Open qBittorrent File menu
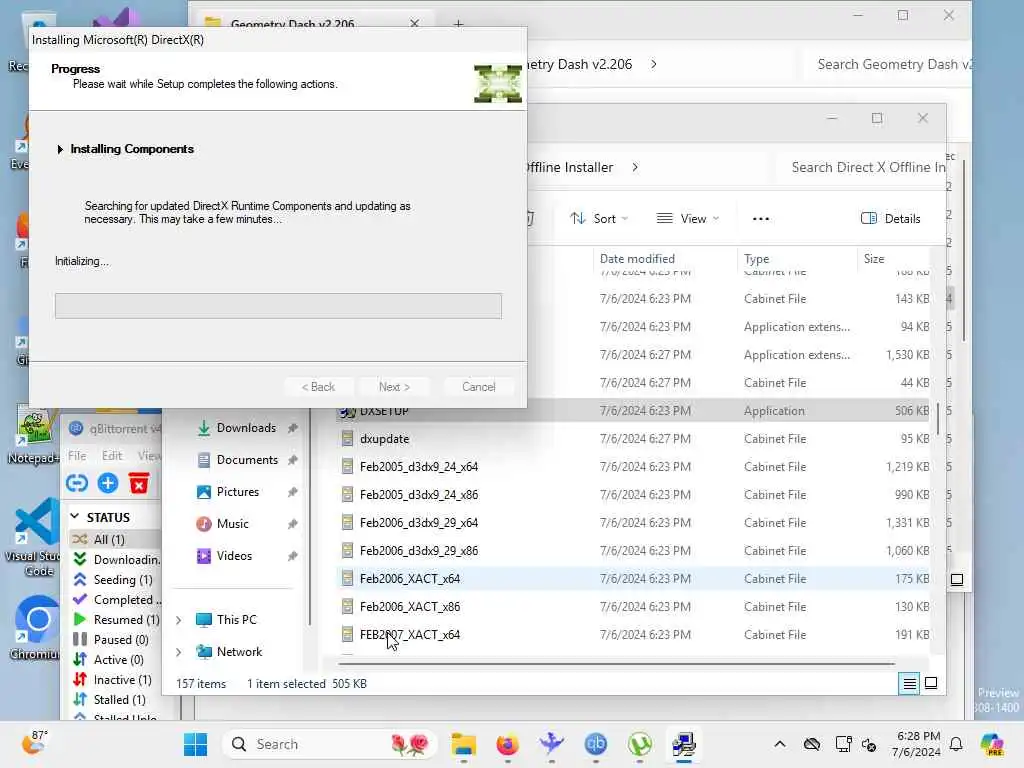This screenshot has width=1024, height=768. click(77, 455)
